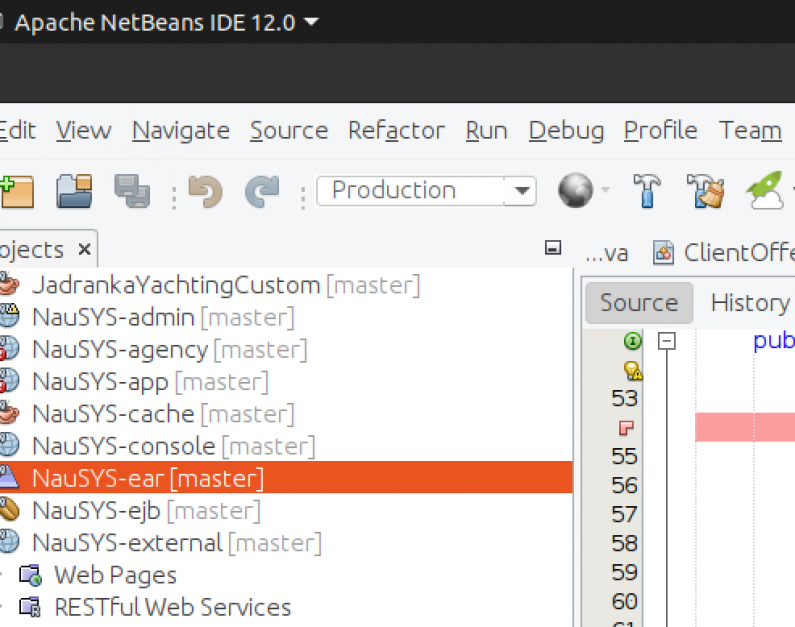Click the NauSYS-ejb bean icon

pos(9,510)
